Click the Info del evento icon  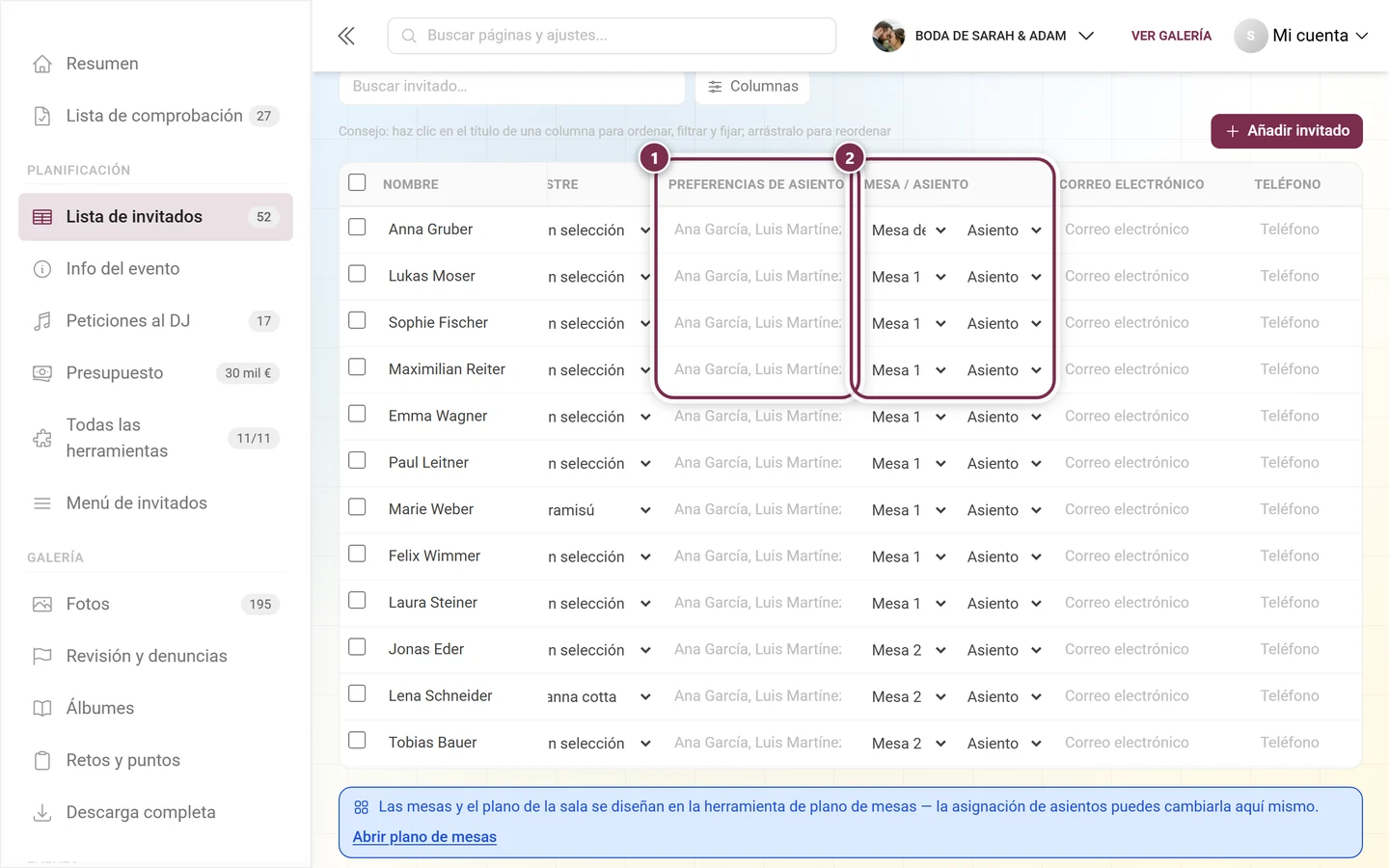42,269
